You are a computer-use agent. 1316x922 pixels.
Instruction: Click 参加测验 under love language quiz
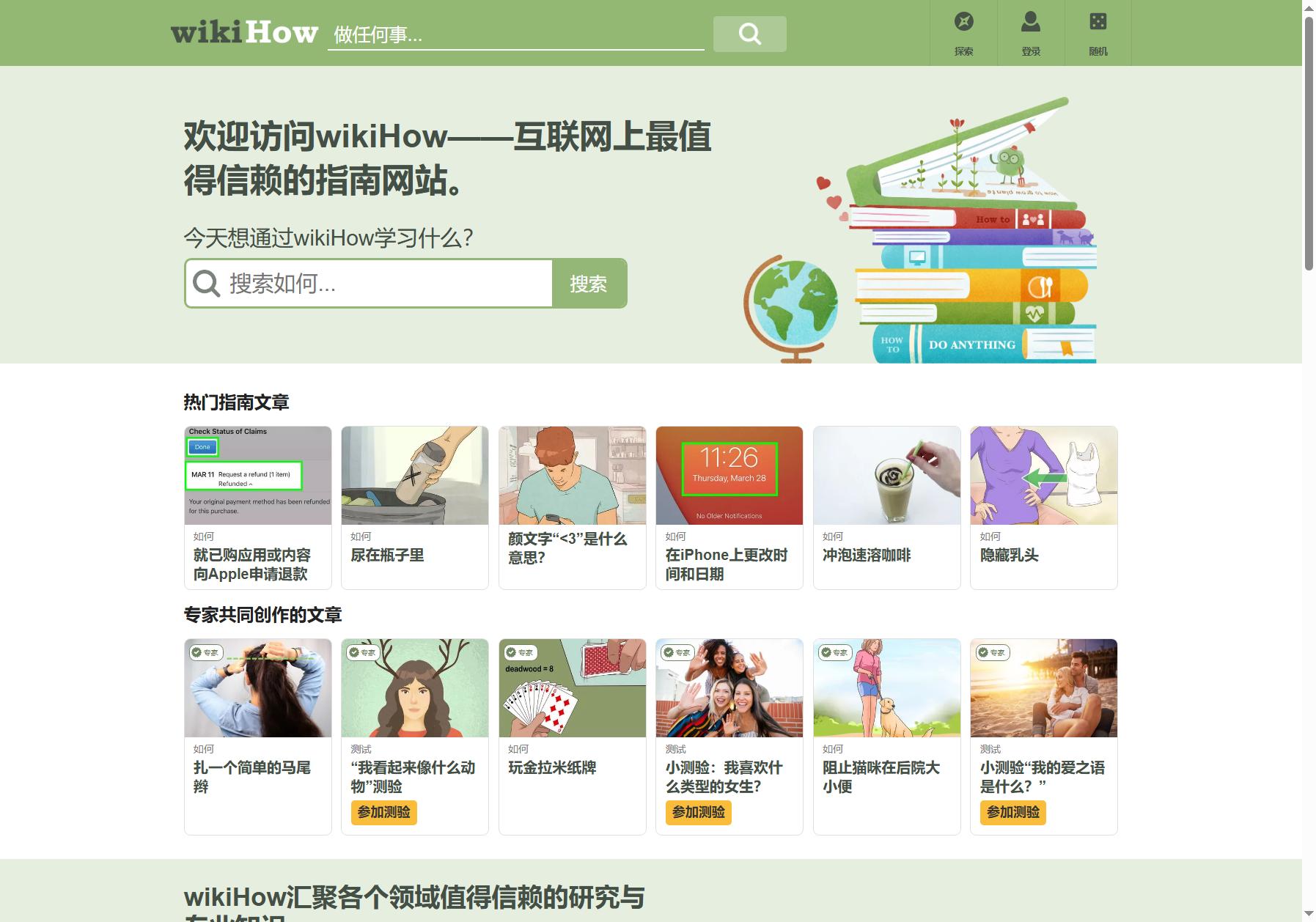click(1013, 812)
